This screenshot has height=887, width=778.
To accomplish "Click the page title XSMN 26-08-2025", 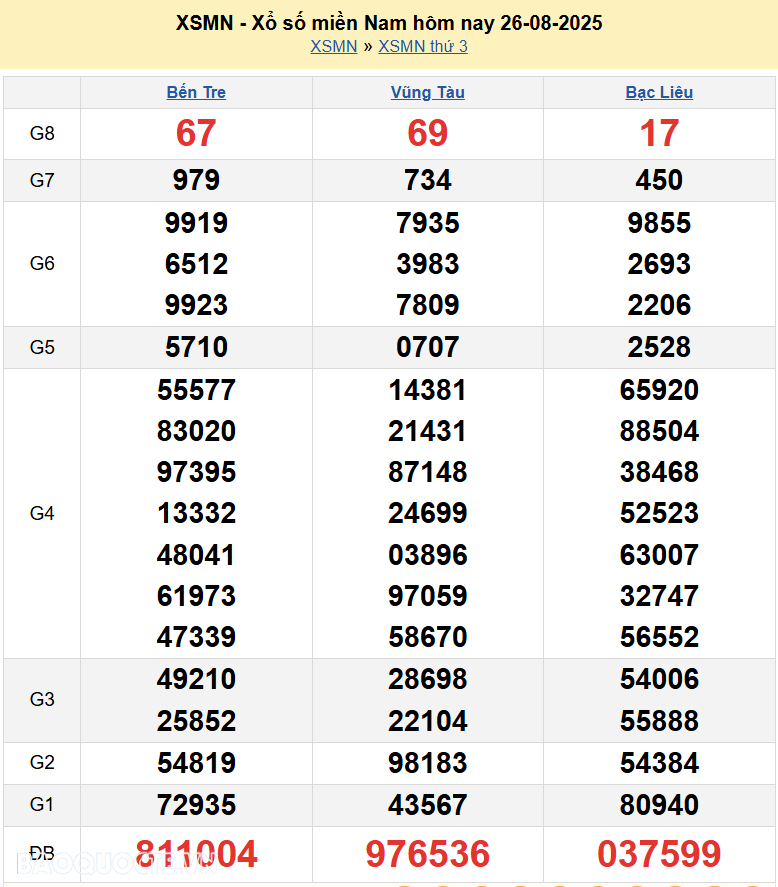I will [389, 22].
